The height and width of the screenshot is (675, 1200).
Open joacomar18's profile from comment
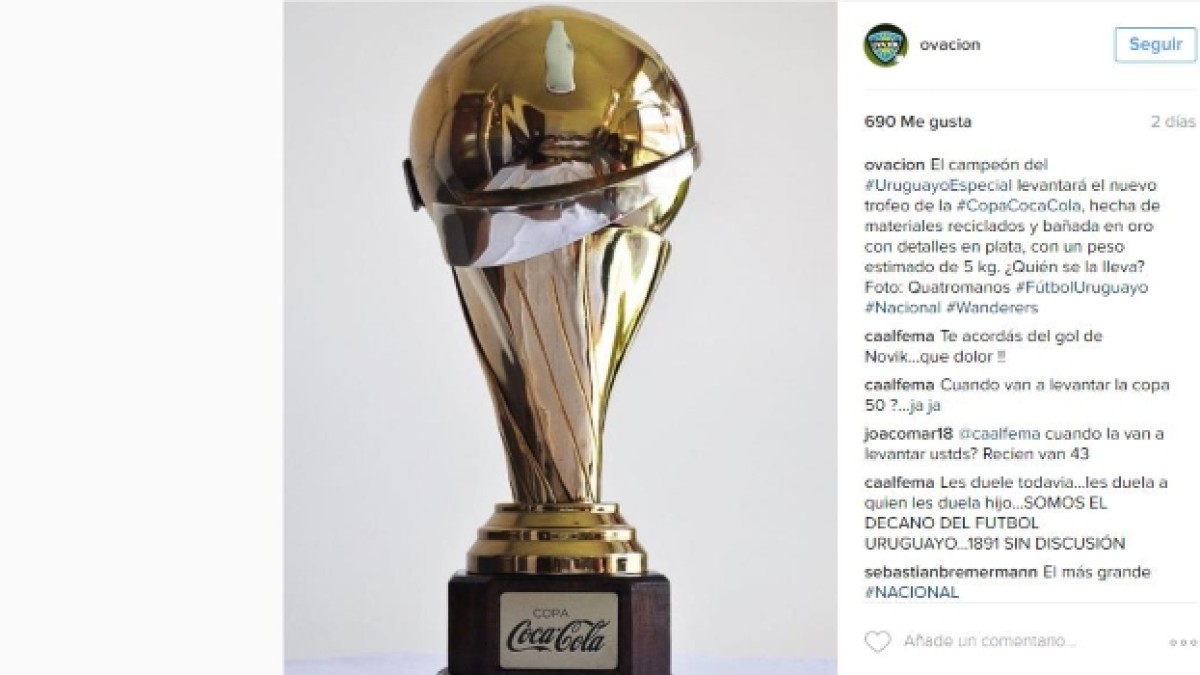tap(909, 434)
